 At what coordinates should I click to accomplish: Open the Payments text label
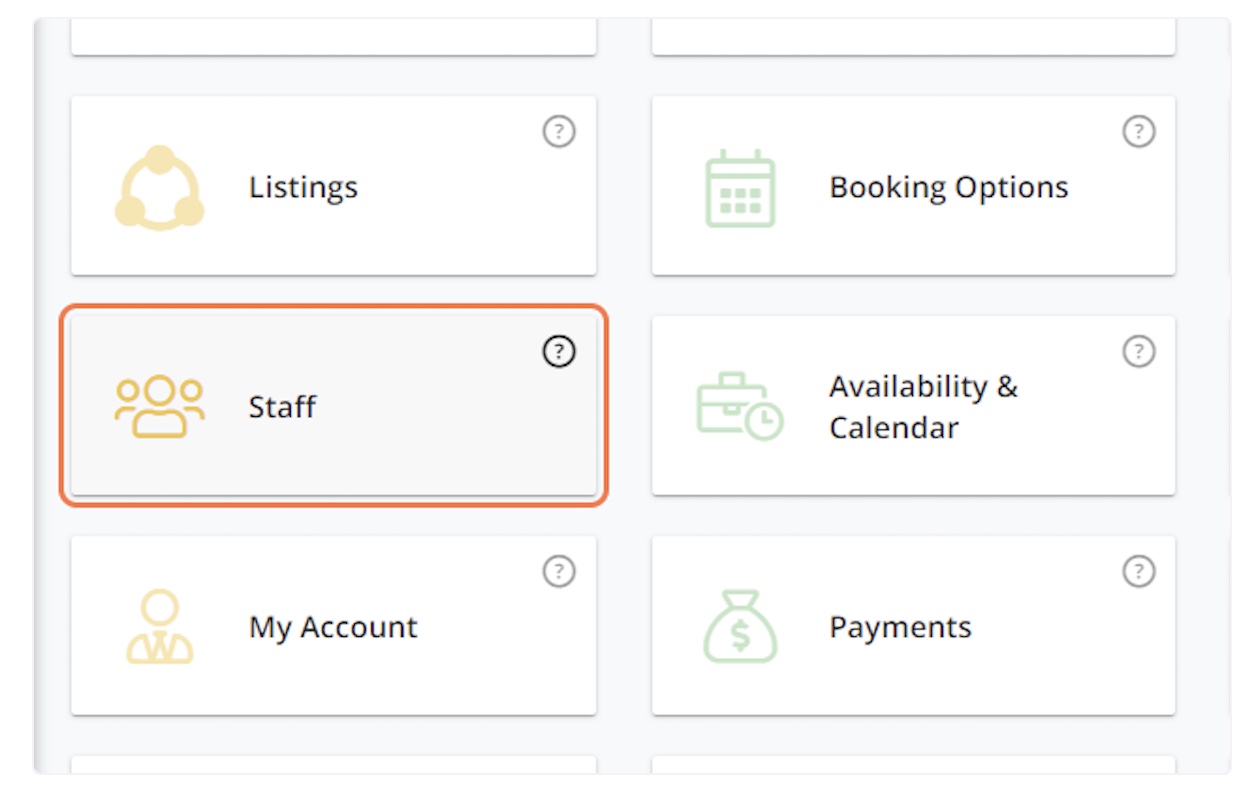click(x=900, y=627)
